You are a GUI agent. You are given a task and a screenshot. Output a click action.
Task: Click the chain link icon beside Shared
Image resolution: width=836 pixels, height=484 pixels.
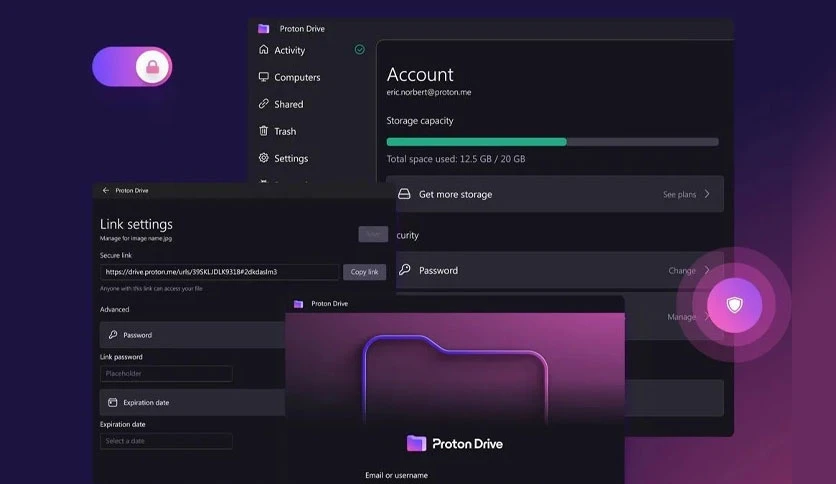pos(263,103)
